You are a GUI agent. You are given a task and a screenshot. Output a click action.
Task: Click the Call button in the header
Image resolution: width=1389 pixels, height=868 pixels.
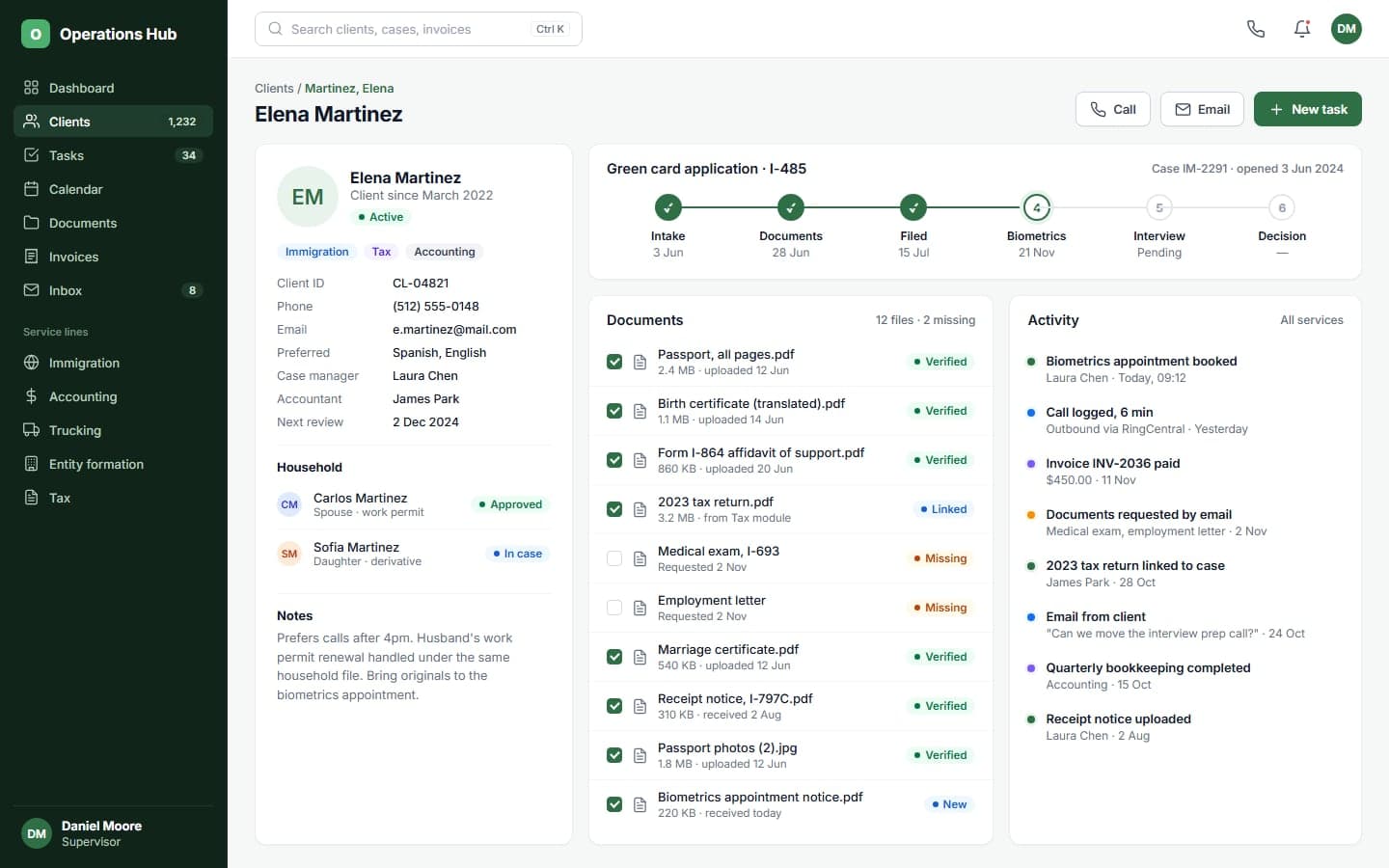[x=1113, y=109]
